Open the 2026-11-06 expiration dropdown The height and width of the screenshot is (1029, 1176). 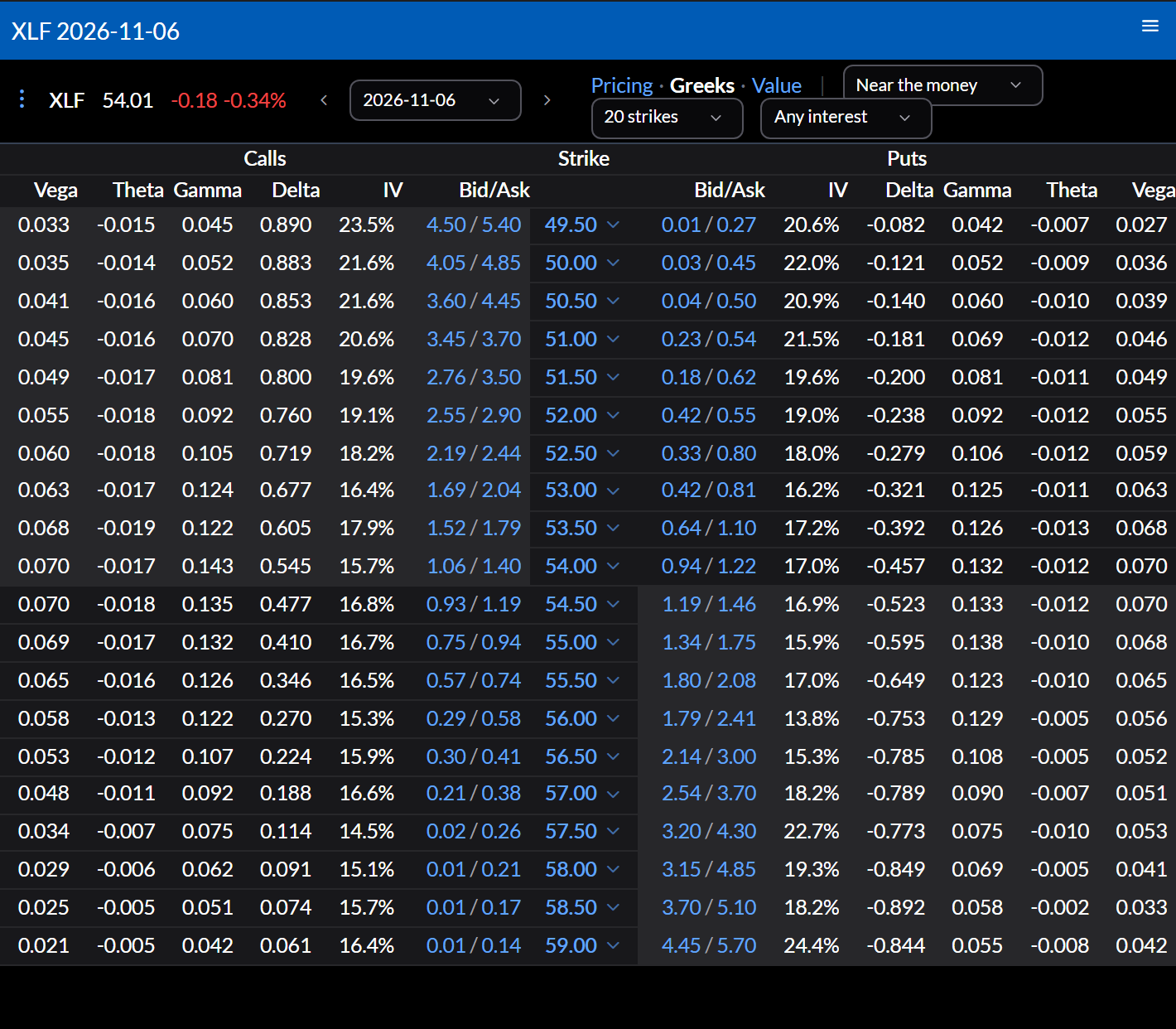pos(436,100)
